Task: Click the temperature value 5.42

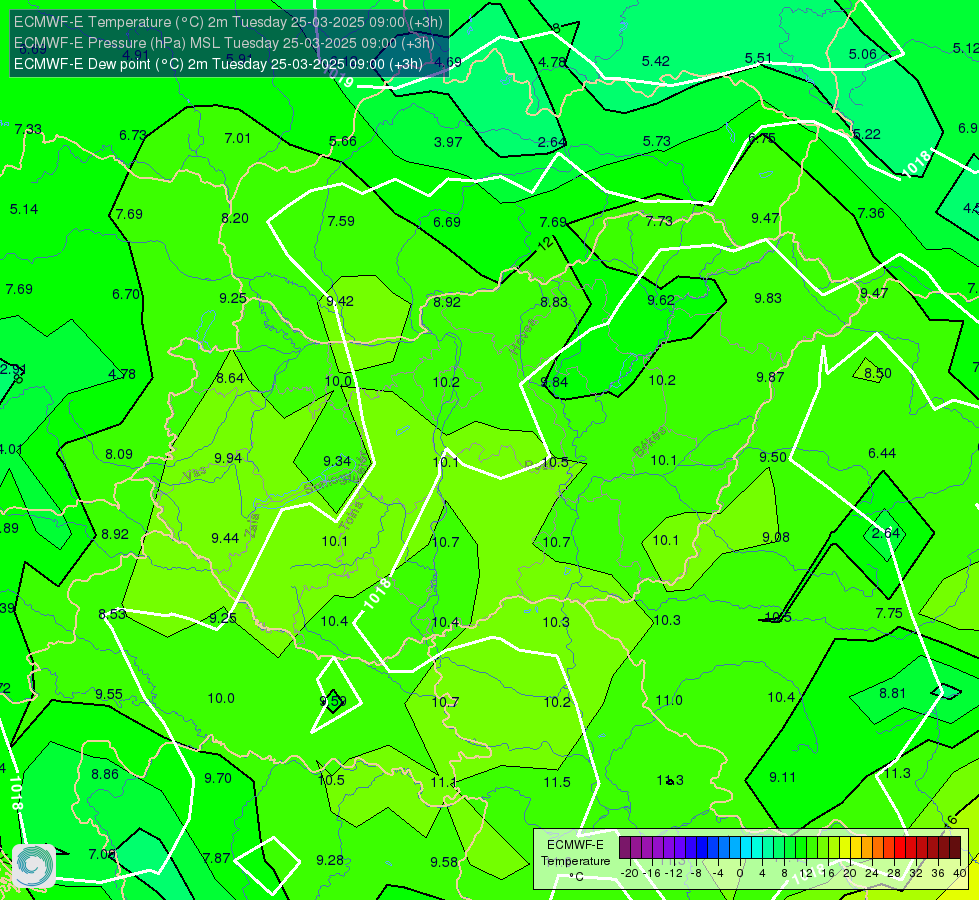Action: [656, 61]
